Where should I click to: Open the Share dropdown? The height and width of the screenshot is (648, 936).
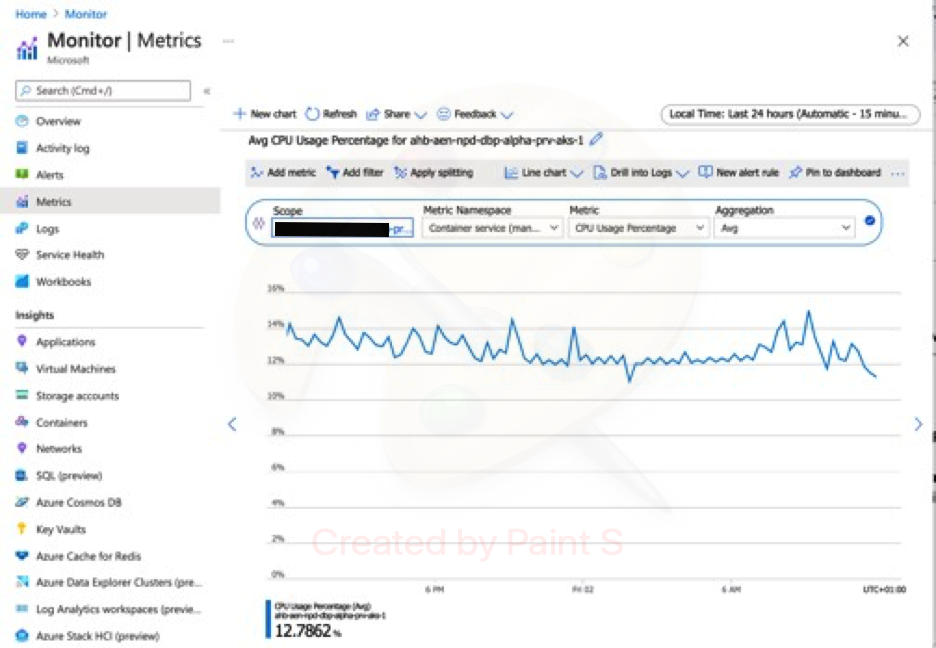(x=396, y=114)
